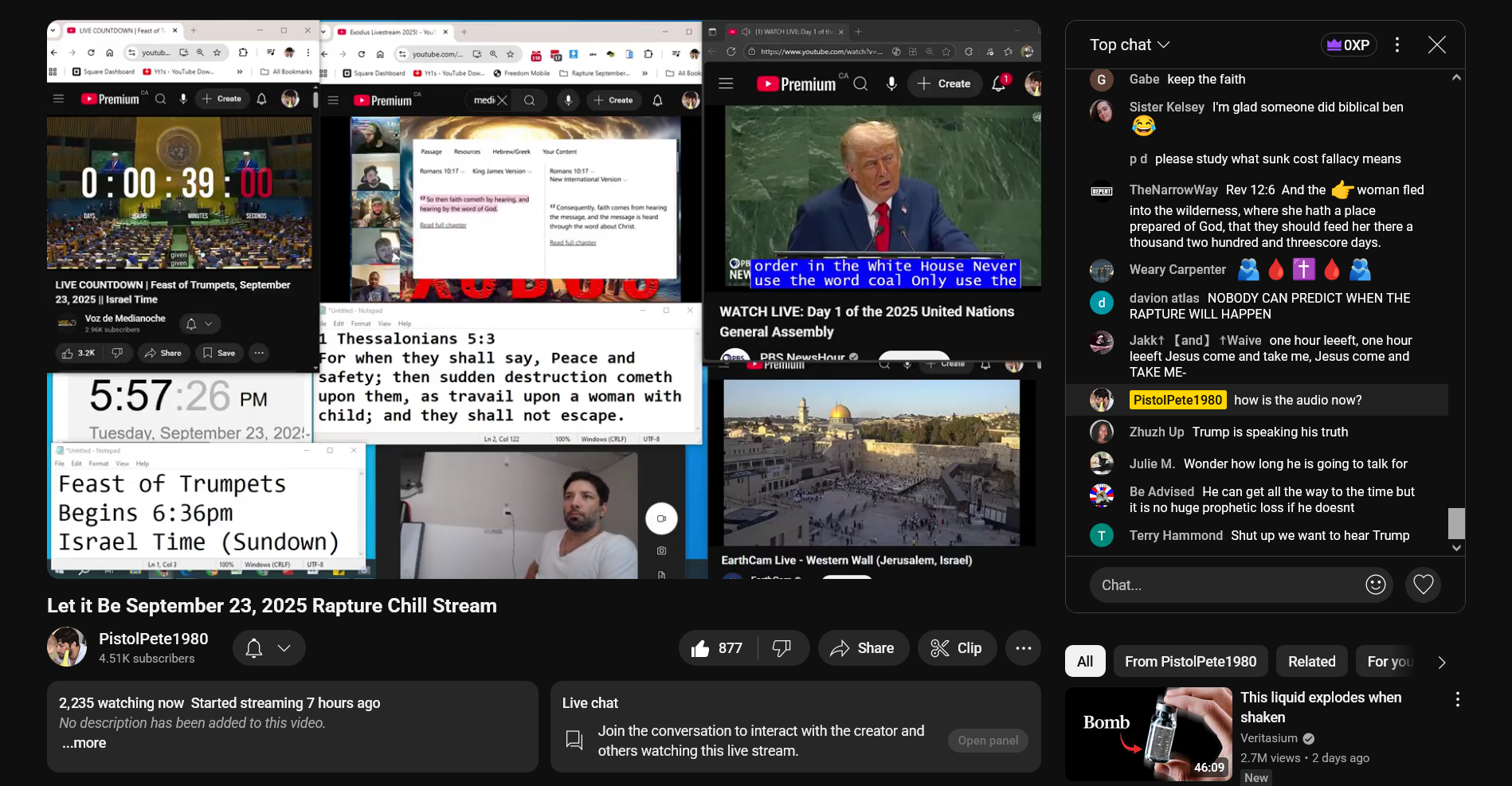Image resolution: width=1512 pixels, height=786 pixels.
Task: Click the search magnifier icon in UN video window
Action: (x=860, y=84)
